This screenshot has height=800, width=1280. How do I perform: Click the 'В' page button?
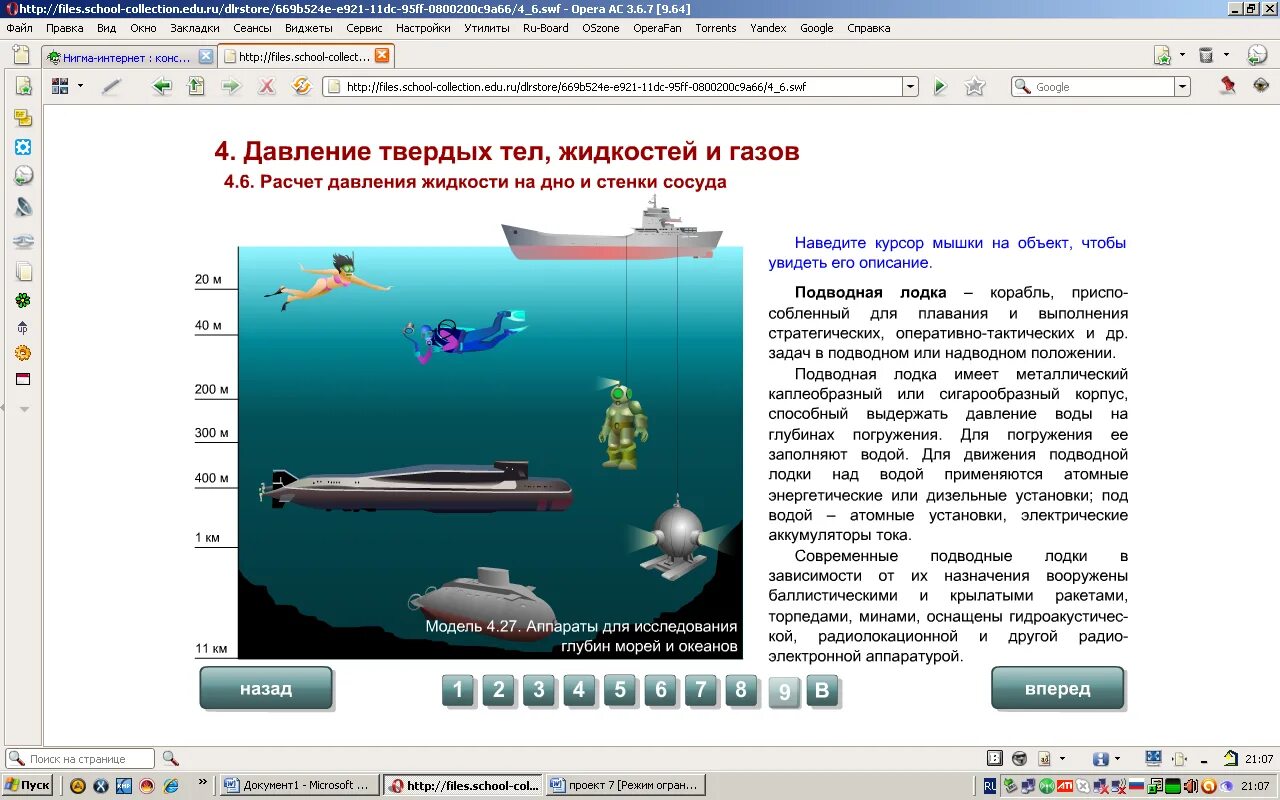[x=823, y=690]
